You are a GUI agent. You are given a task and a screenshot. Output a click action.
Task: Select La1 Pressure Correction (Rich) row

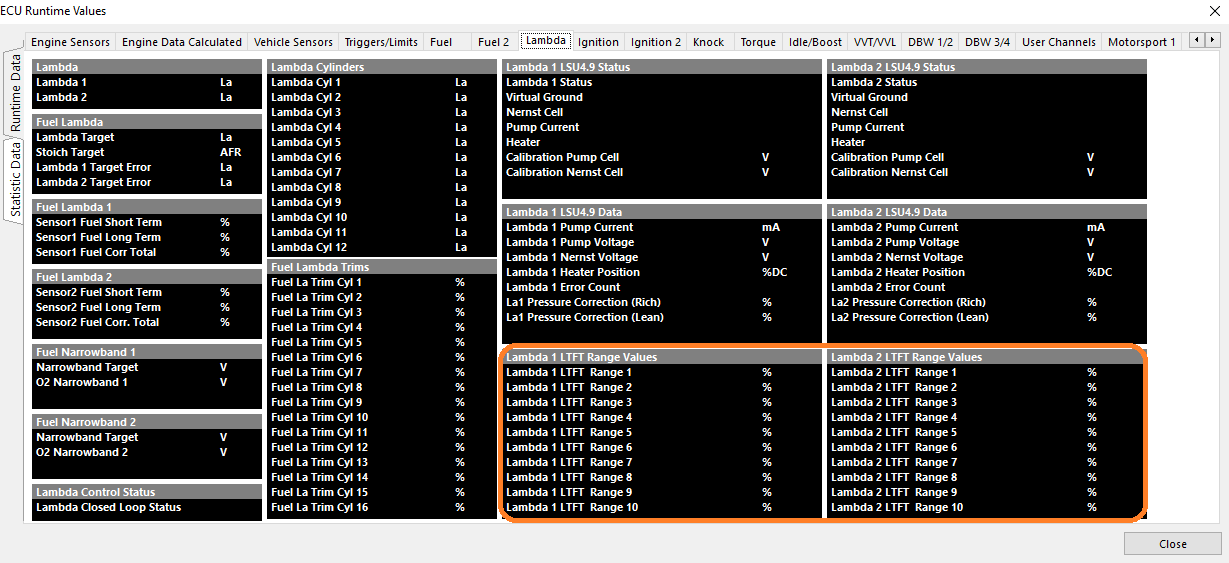pos(662,302)
